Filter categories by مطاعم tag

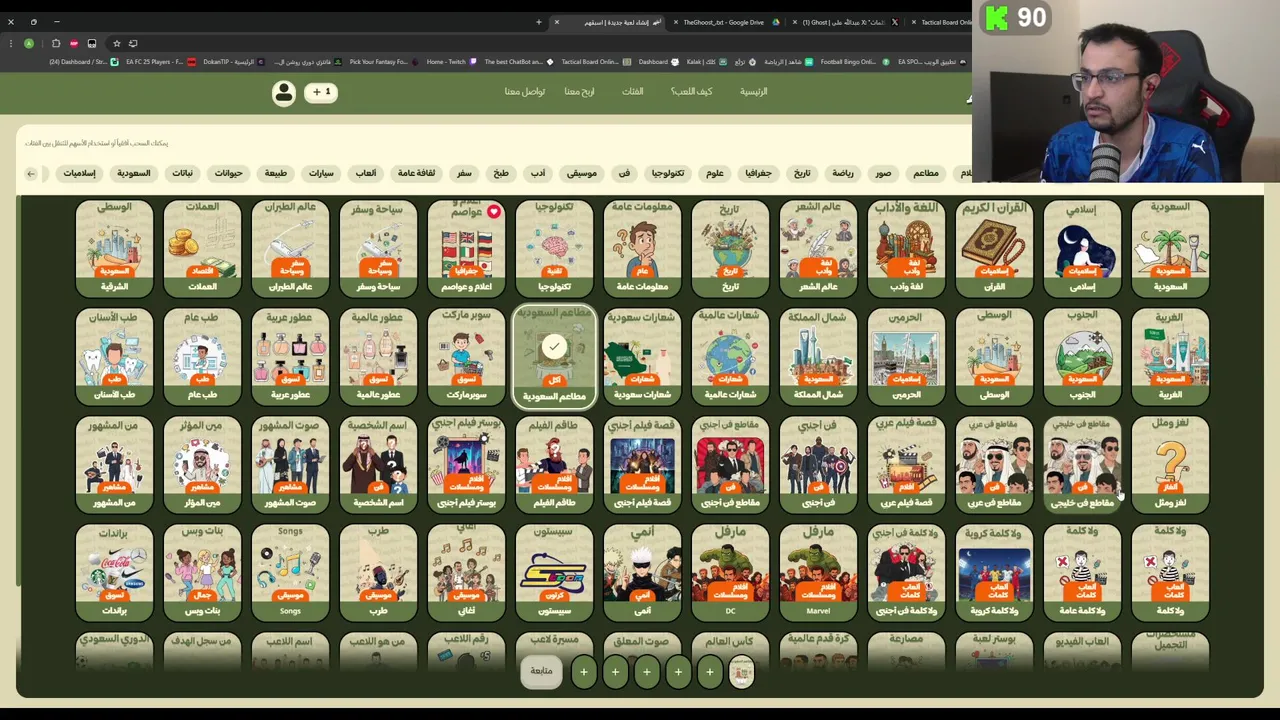pyautogui.click(x=926, y=173)
